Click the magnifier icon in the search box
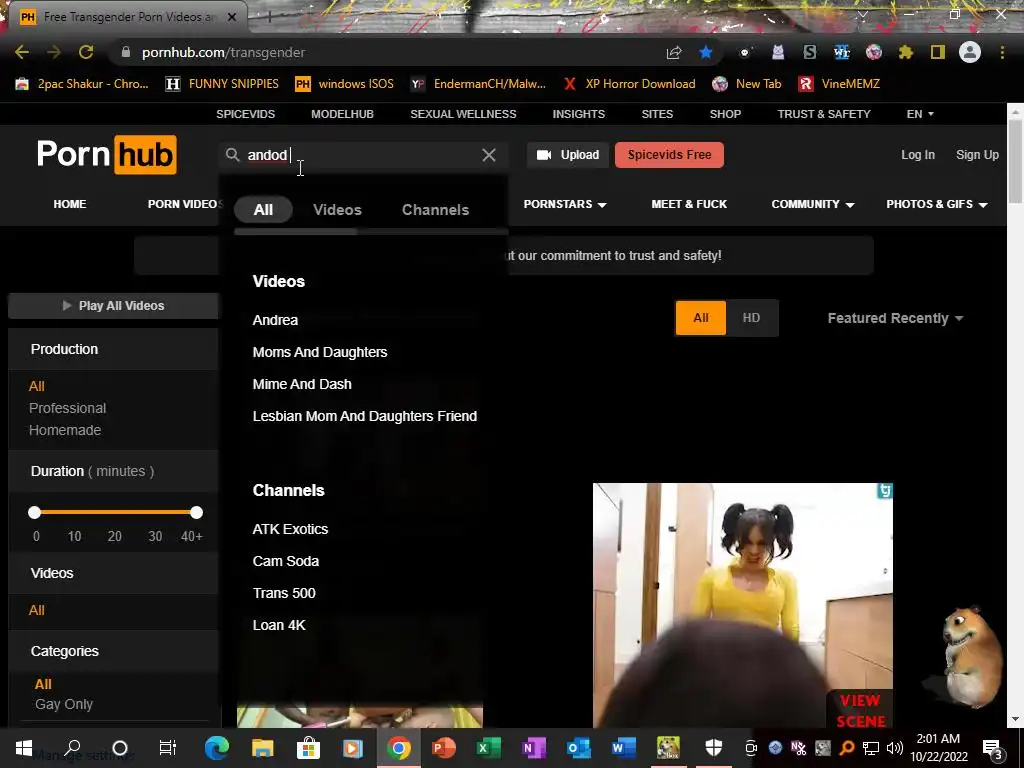The image size is (1024, 768). (x=232, y=155)
